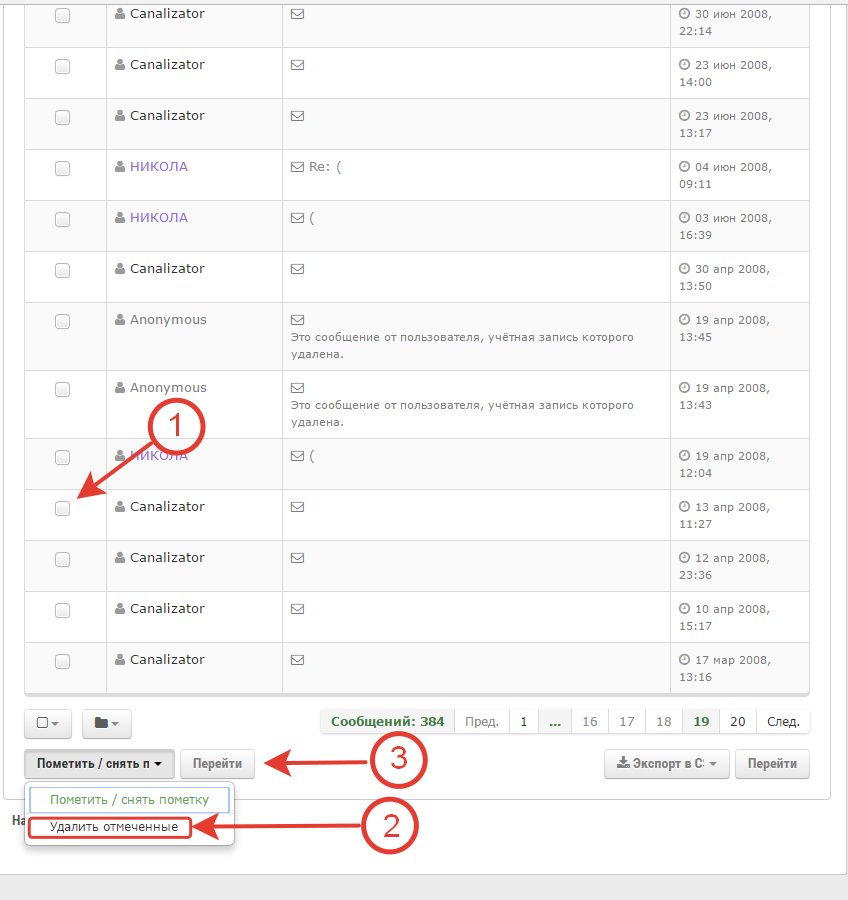The height and width of the screenshot is (900, 848).
Task: Expand the 'Экспорт в CSV' dropdown
Action: (x=666, y=764)
